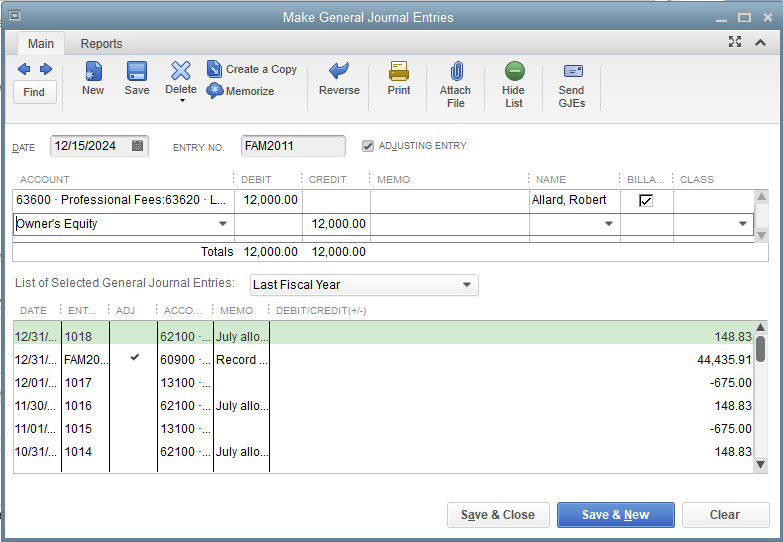Uncheck Billable for Allard, Robert line
Viewport: 783px width, 542px height.
click(646, 200)
